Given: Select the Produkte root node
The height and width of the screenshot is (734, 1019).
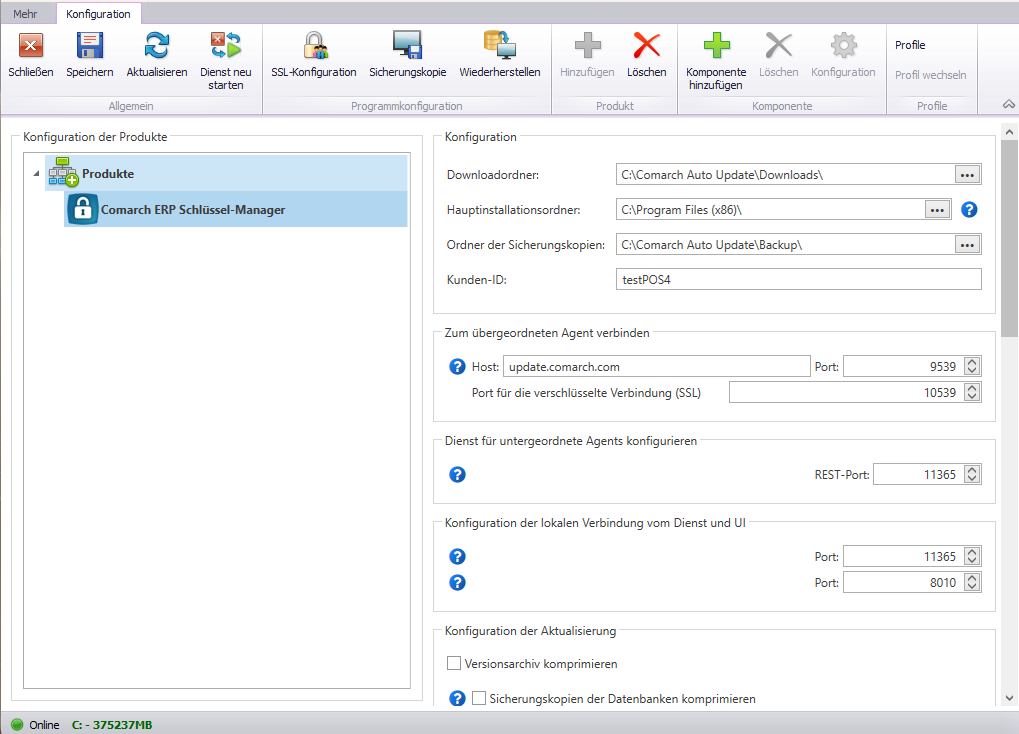Looking at the screenshot, I should [x=226, y=174].
